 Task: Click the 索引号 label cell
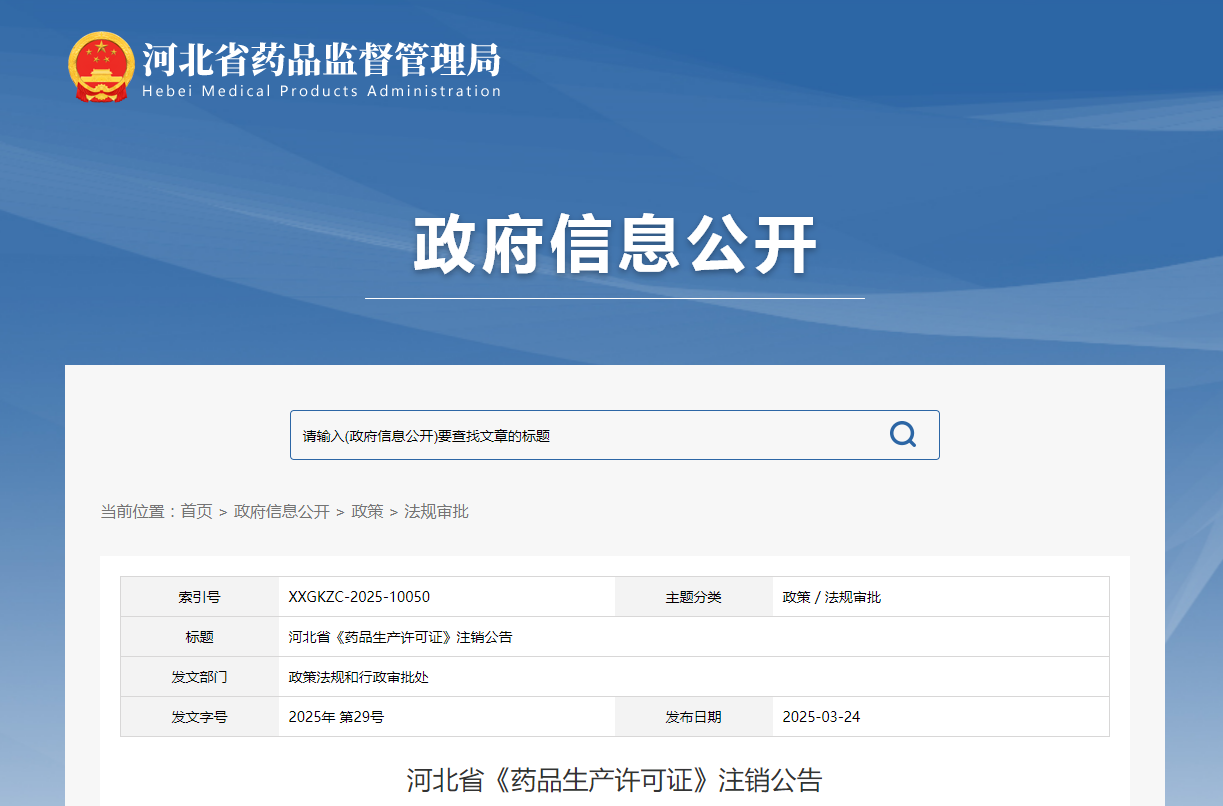click(199, 597)
